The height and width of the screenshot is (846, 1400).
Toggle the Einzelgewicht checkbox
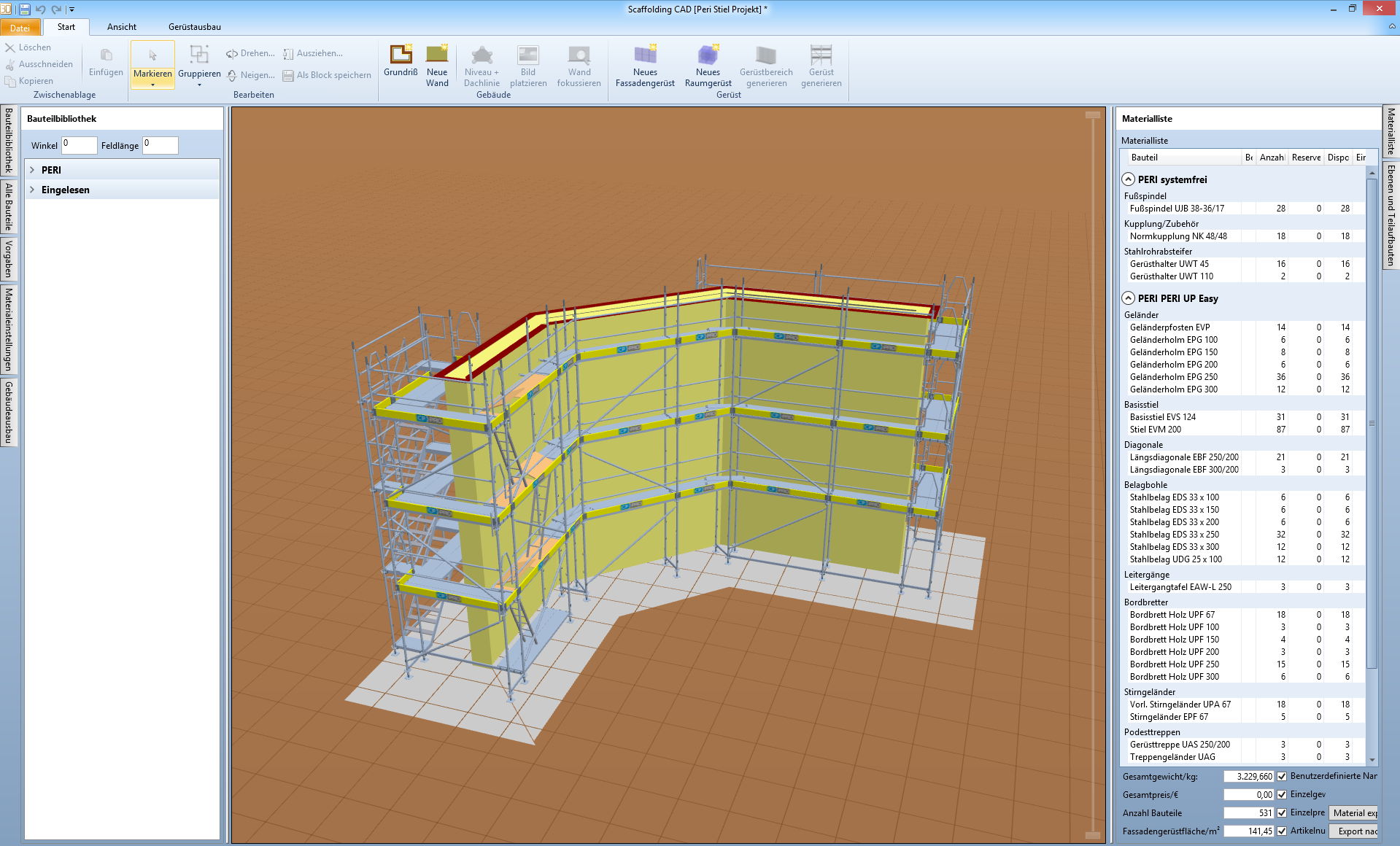(1282, 794)
